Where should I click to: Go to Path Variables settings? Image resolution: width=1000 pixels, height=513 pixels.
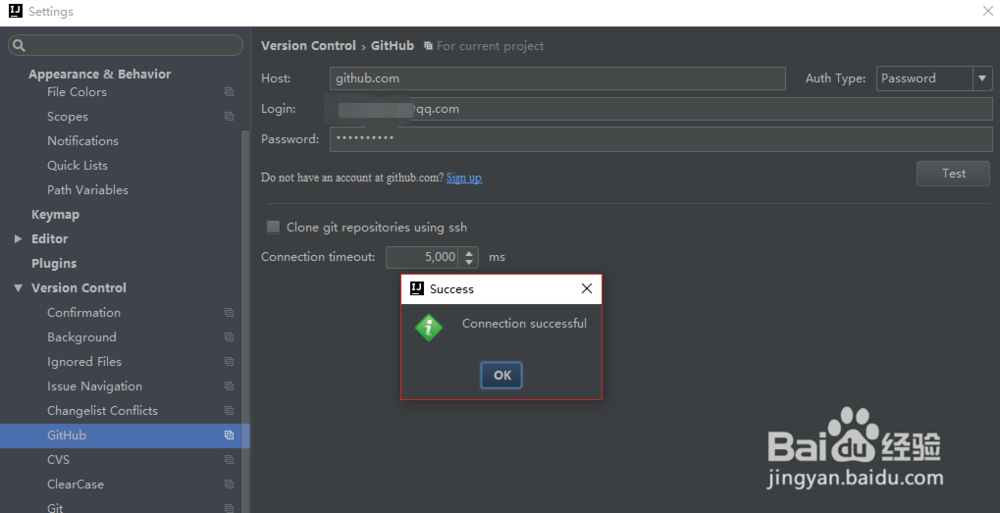tap(87, 190)
